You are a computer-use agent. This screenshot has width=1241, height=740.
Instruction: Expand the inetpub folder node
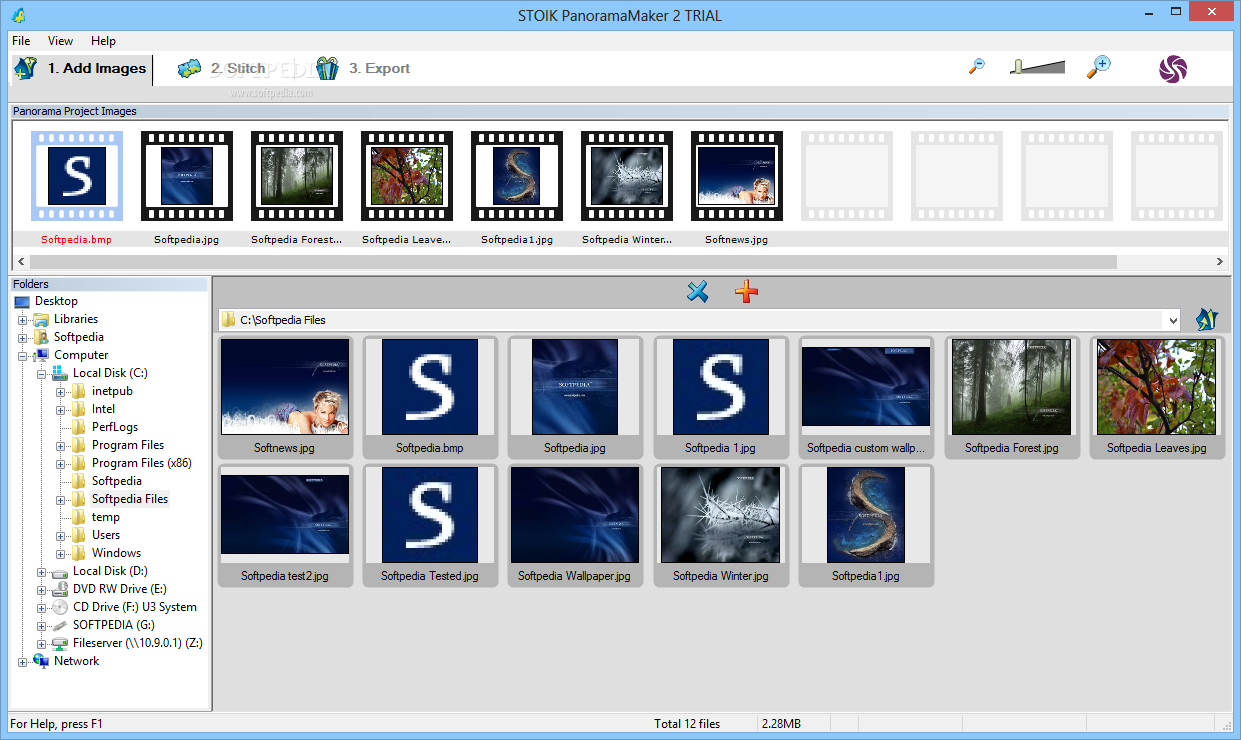pos(61,392)
